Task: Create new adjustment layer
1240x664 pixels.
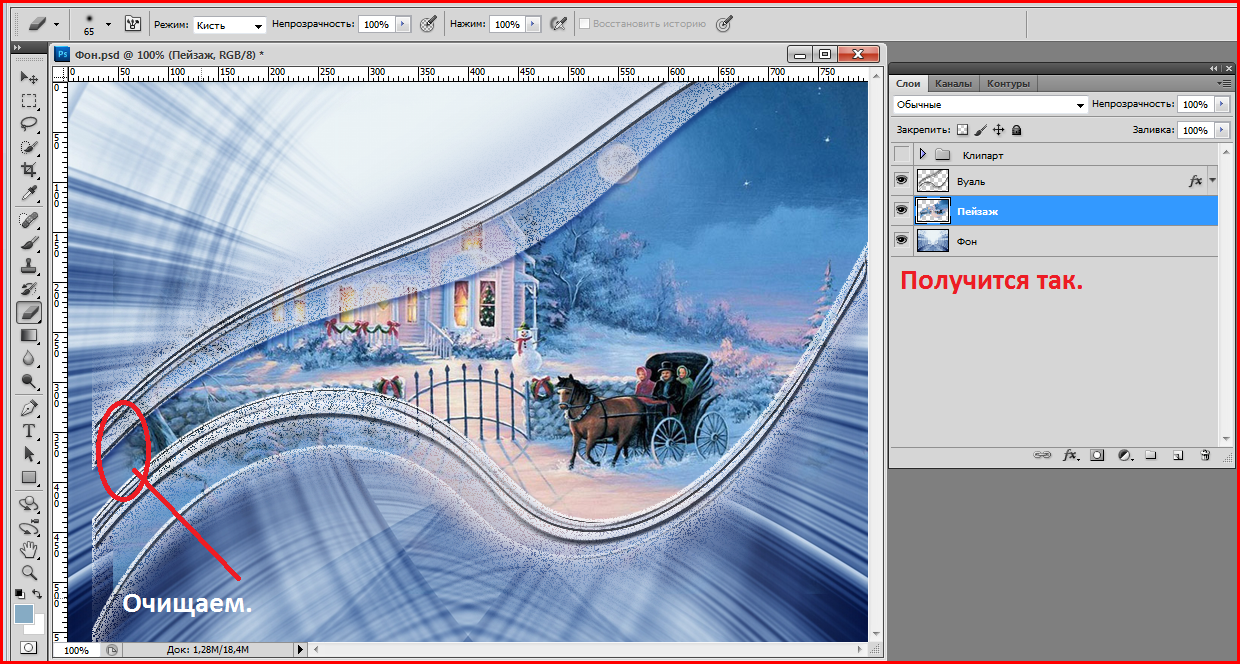Action: [x=1124, y=455]
